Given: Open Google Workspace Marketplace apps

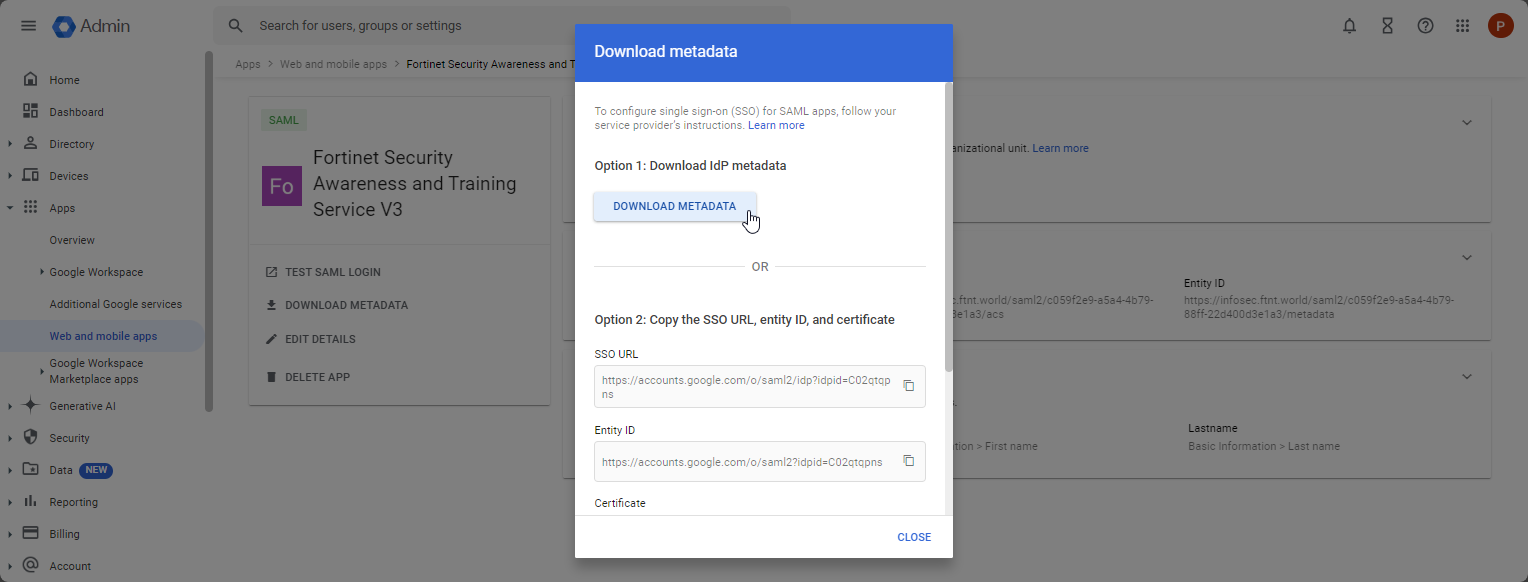Looking at the screenshot, I should coord(96,371).
